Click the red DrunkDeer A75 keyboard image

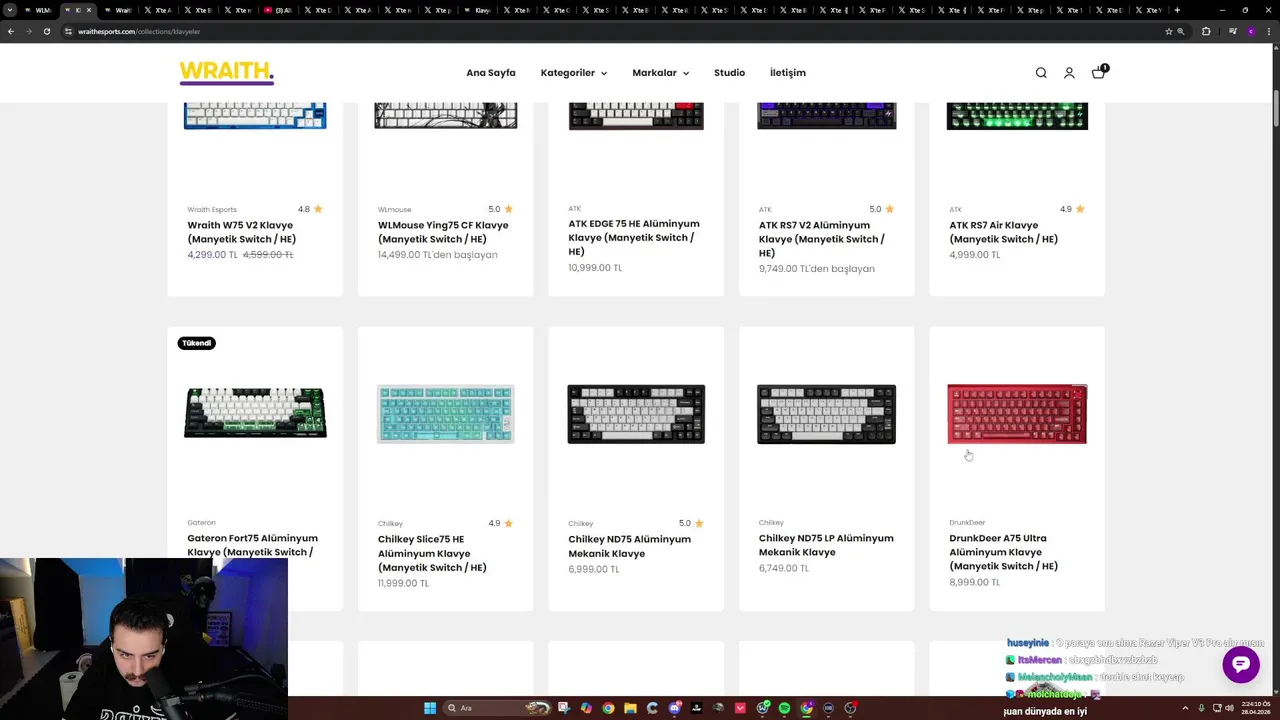(1017, 414)
